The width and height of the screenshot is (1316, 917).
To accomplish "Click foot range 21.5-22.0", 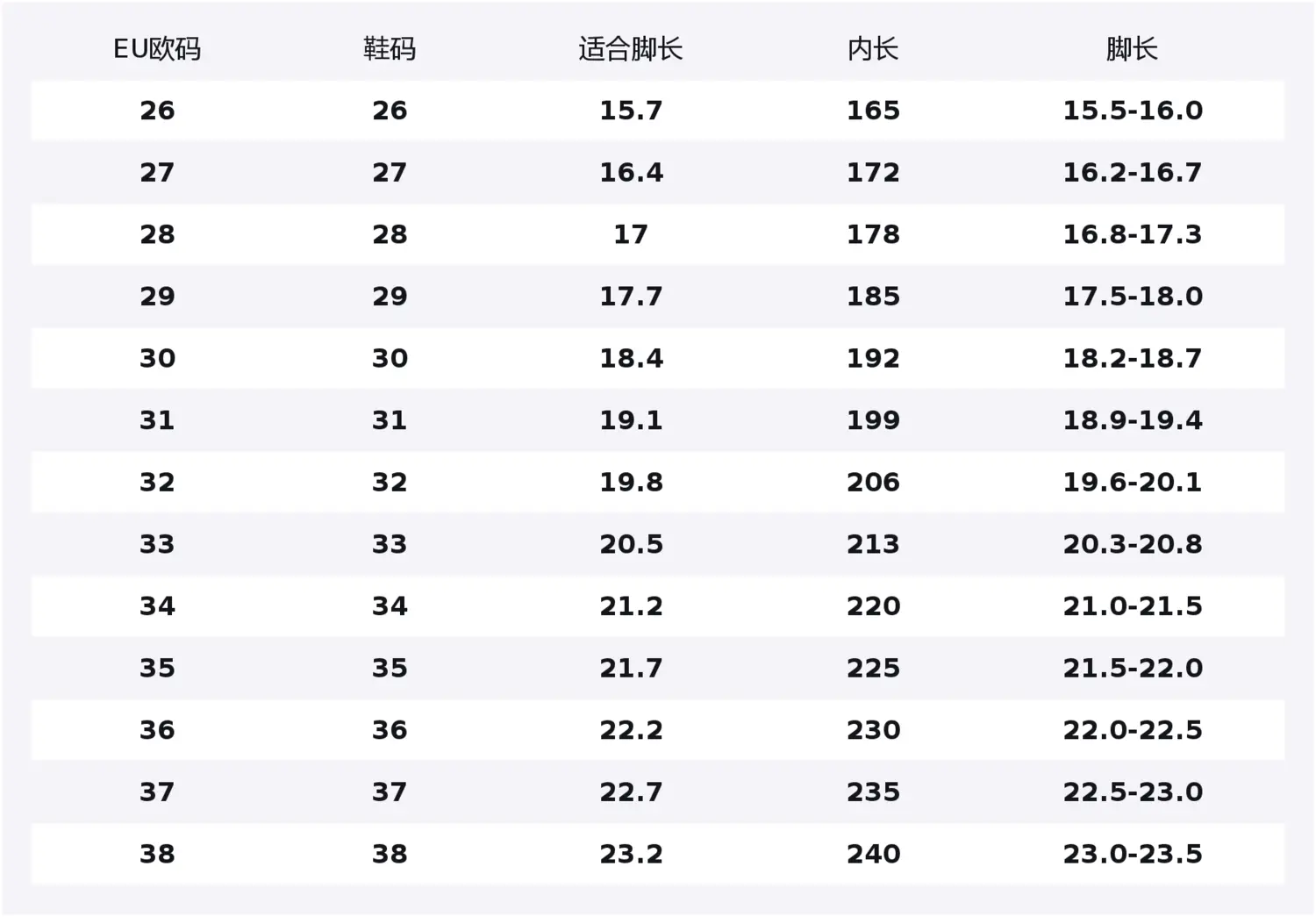I will click(1133, 668).
